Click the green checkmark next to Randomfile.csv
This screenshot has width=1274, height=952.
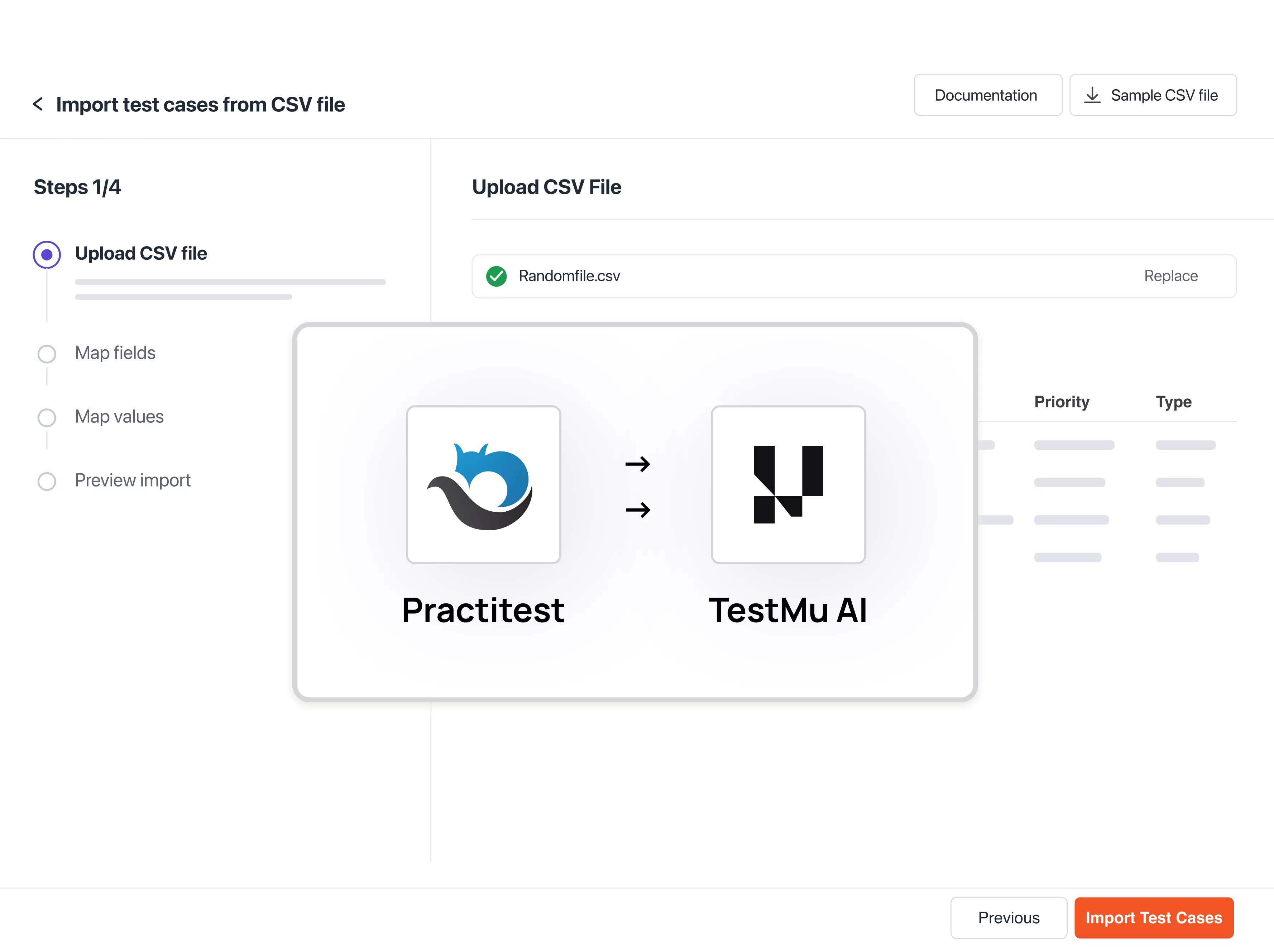point(496,277)
